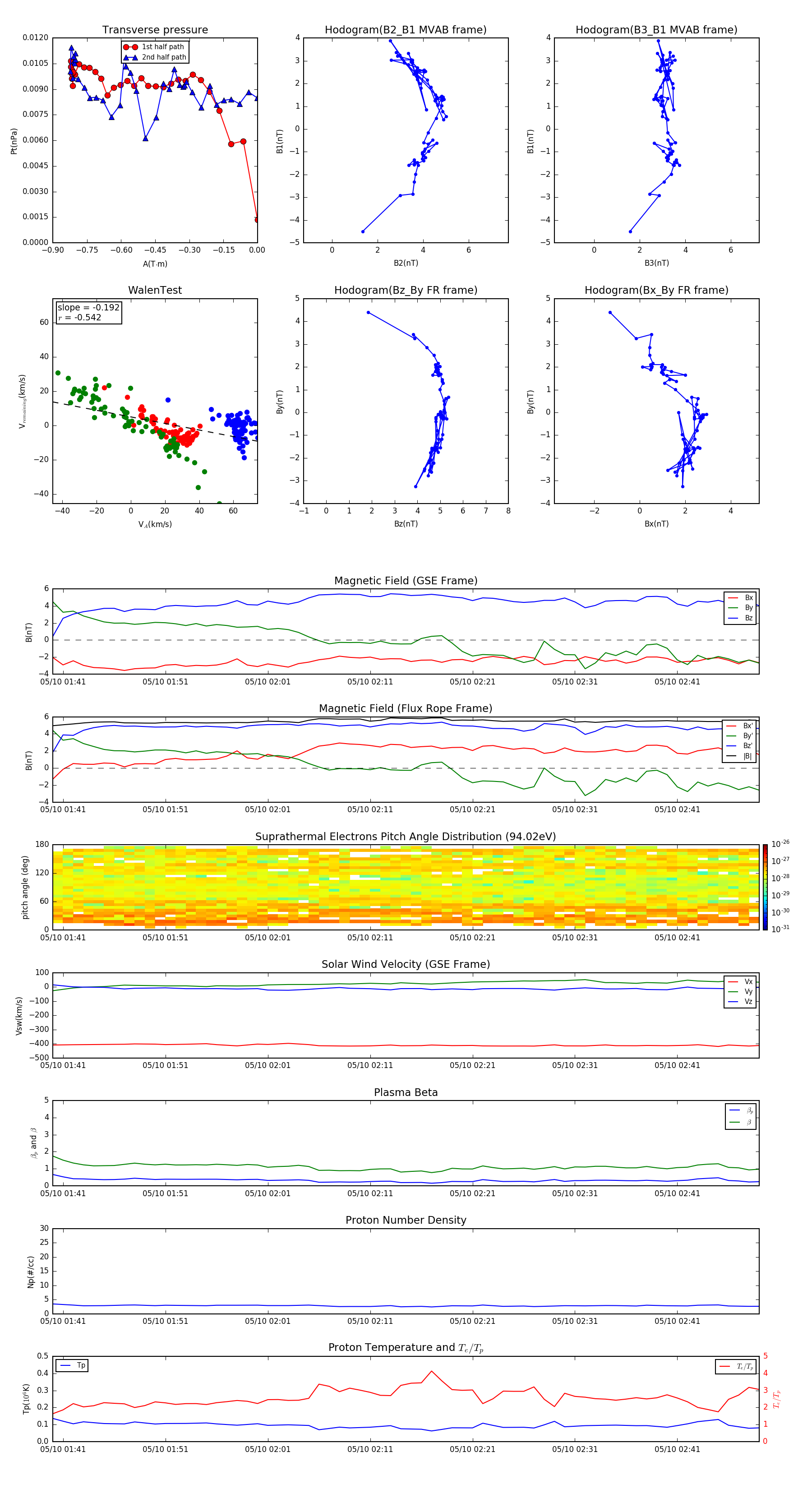Select the |B| entry in the Flux Rope legend

click(x=739, y=756)
